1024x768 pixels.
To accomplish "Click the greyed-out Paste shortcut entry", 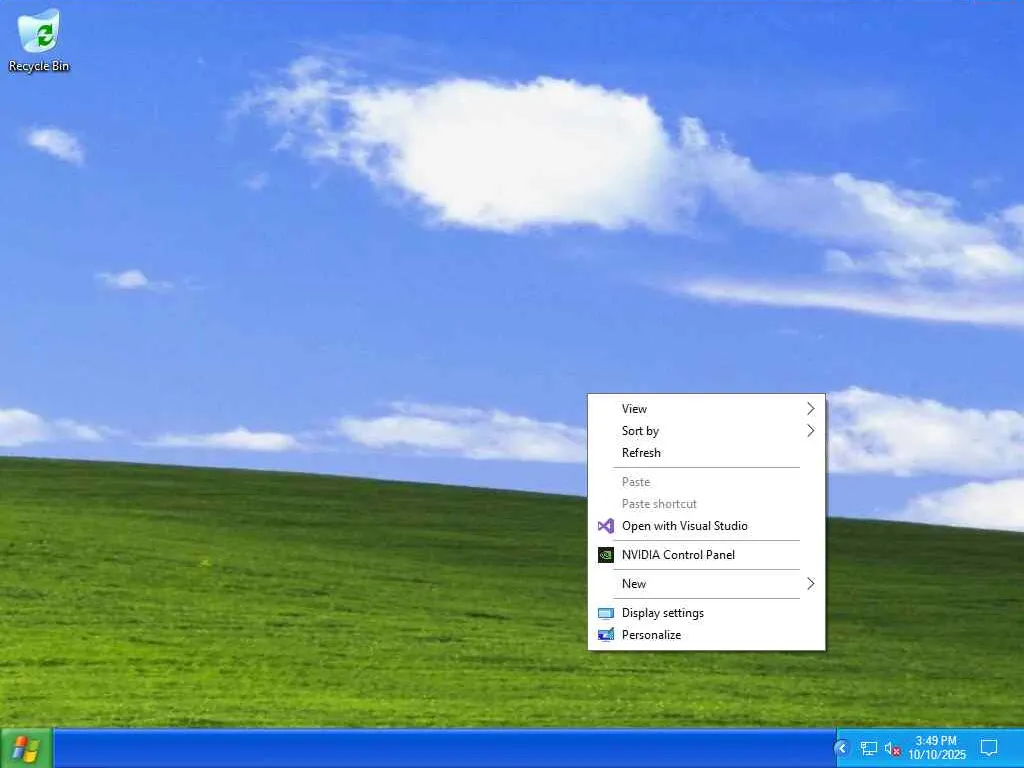I will [707, 504].
